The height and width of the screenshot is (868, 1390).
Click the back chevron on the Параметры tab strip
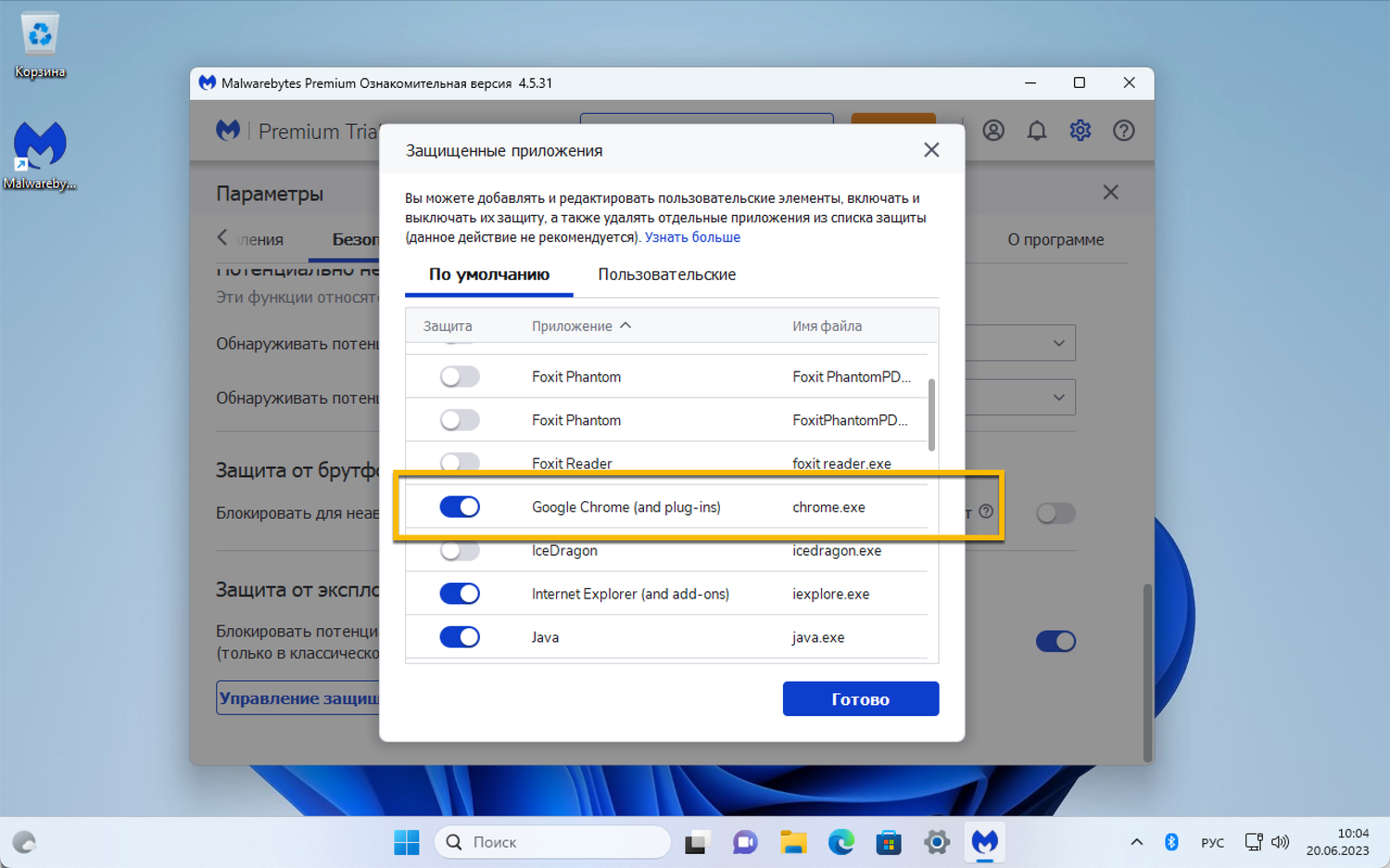point(222,238)
